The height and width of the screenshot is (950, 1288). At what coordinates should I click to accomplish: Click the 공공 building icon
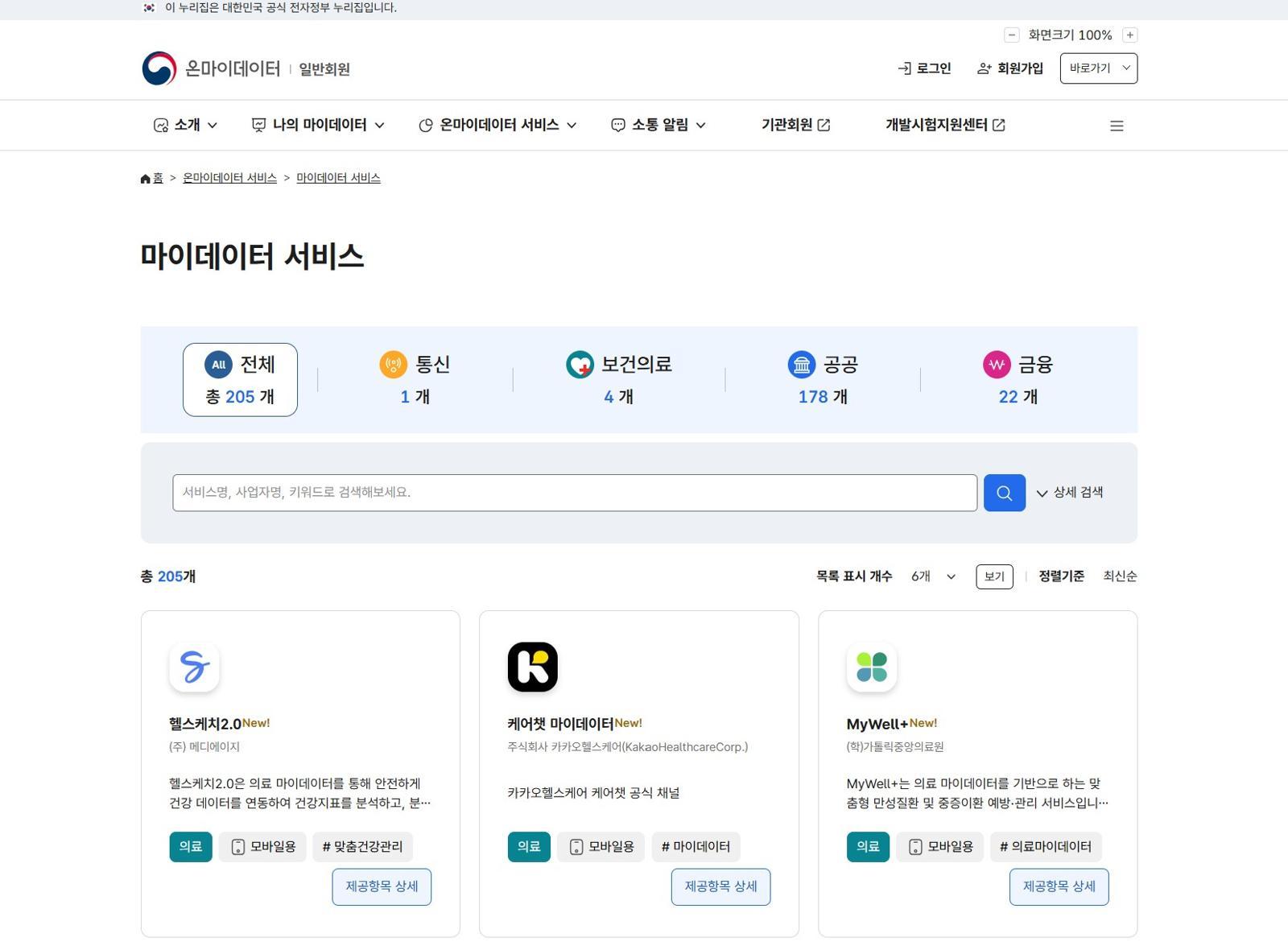pos(802,365)
